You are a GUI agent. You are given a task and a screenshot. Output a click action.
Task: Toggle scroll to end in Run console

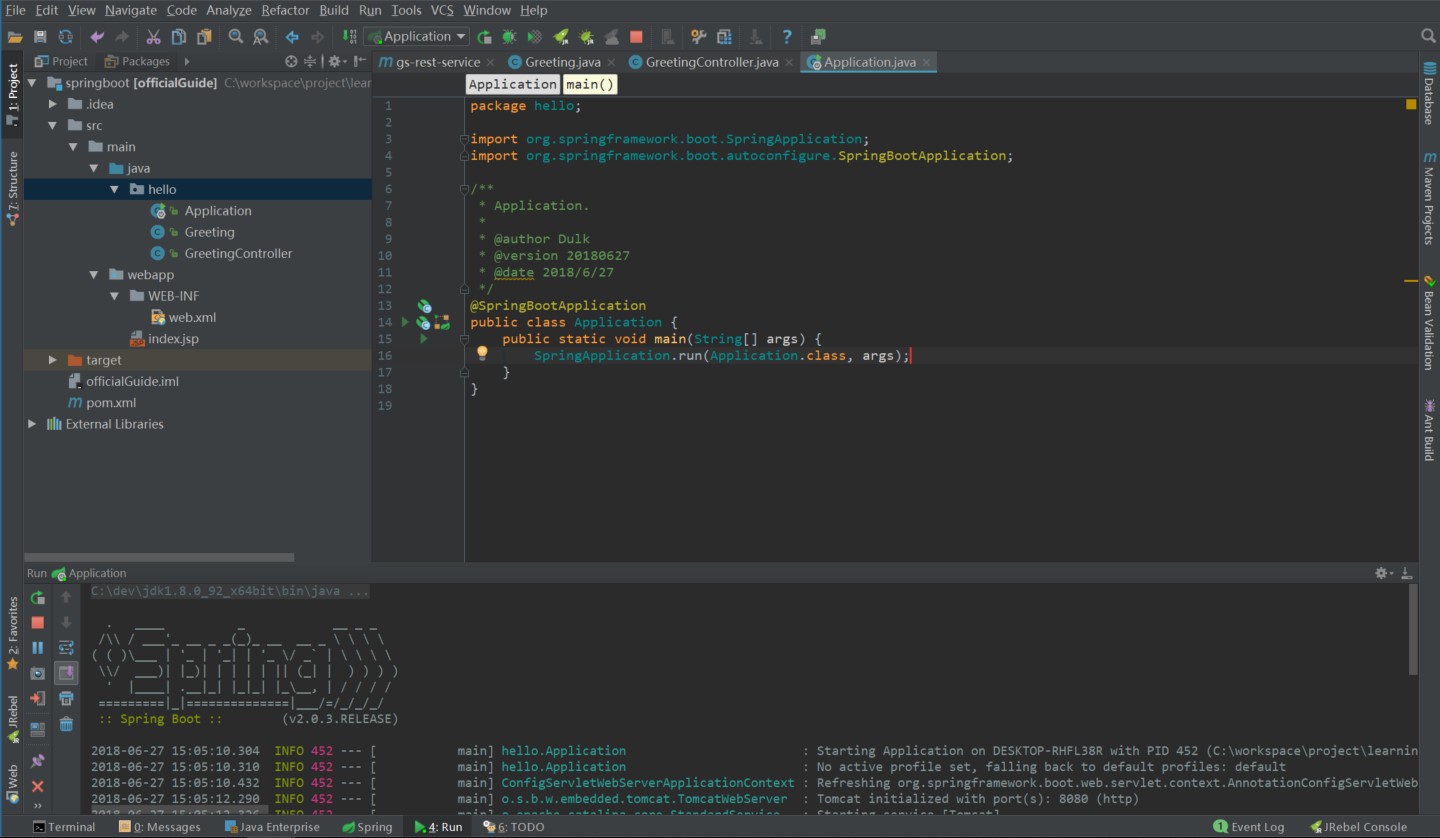click(x=66, y=674)
